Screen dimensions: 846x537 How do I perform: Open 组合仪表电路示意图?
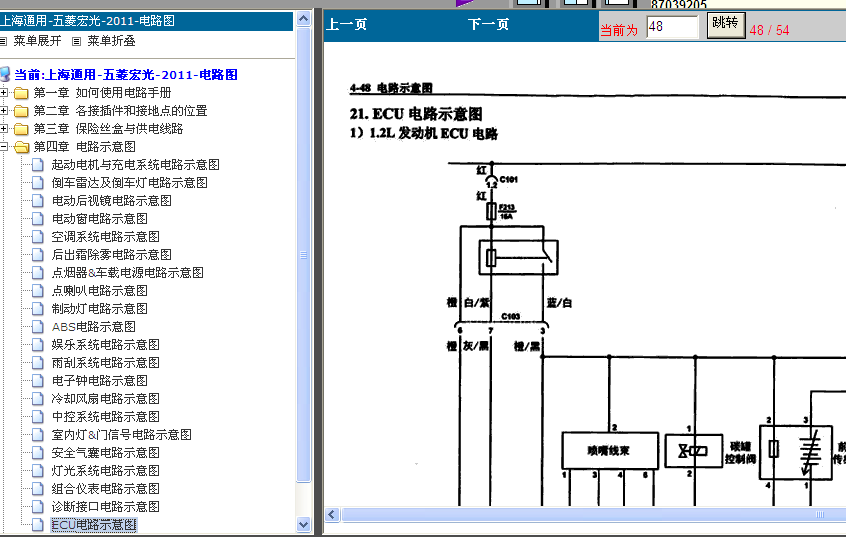pyautogui.click(x=106, y=488)
